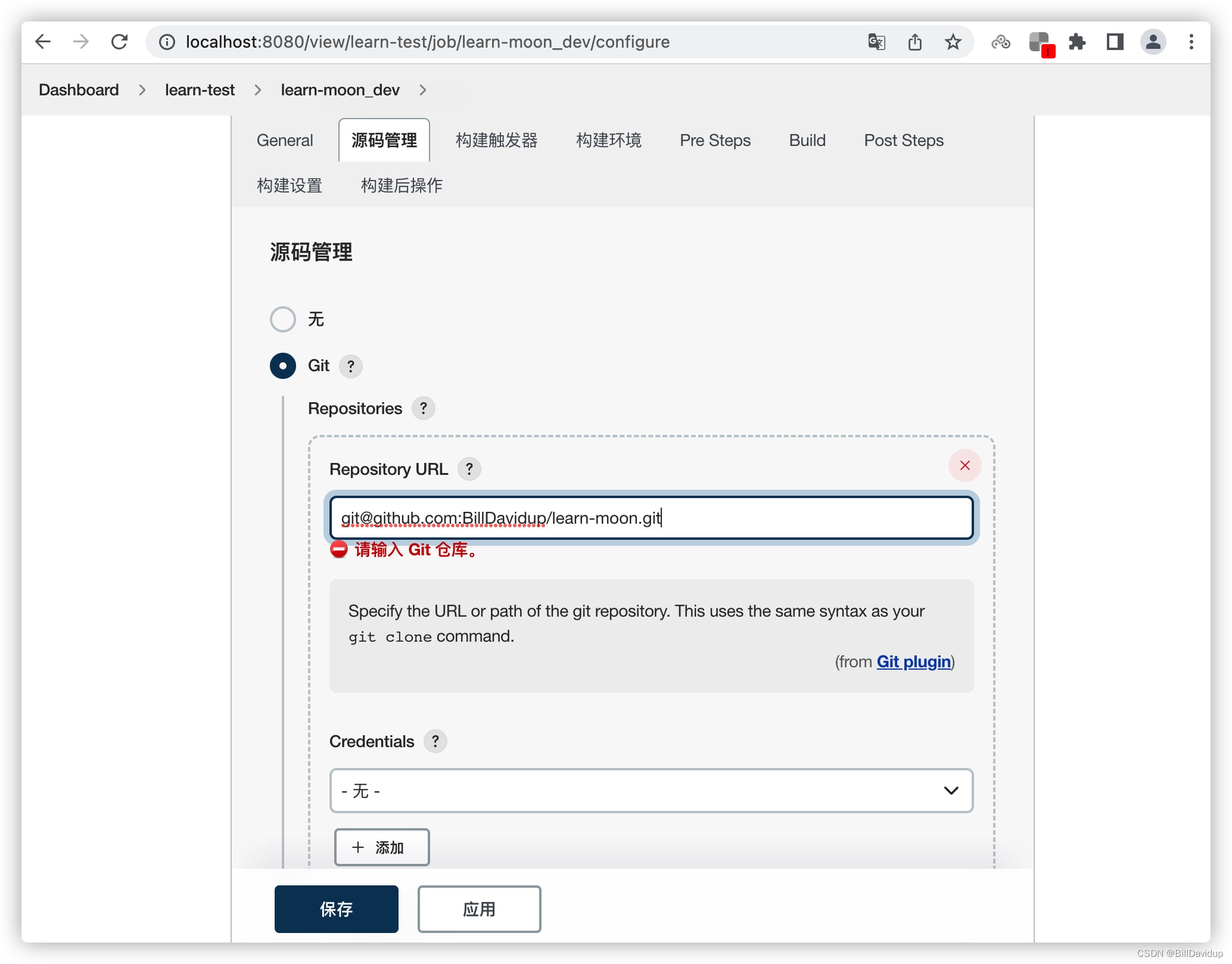Image resolution: width=1232 pixels, height=964 pixels.
Task: Reload the page with refresh icon
Action: 120,42
